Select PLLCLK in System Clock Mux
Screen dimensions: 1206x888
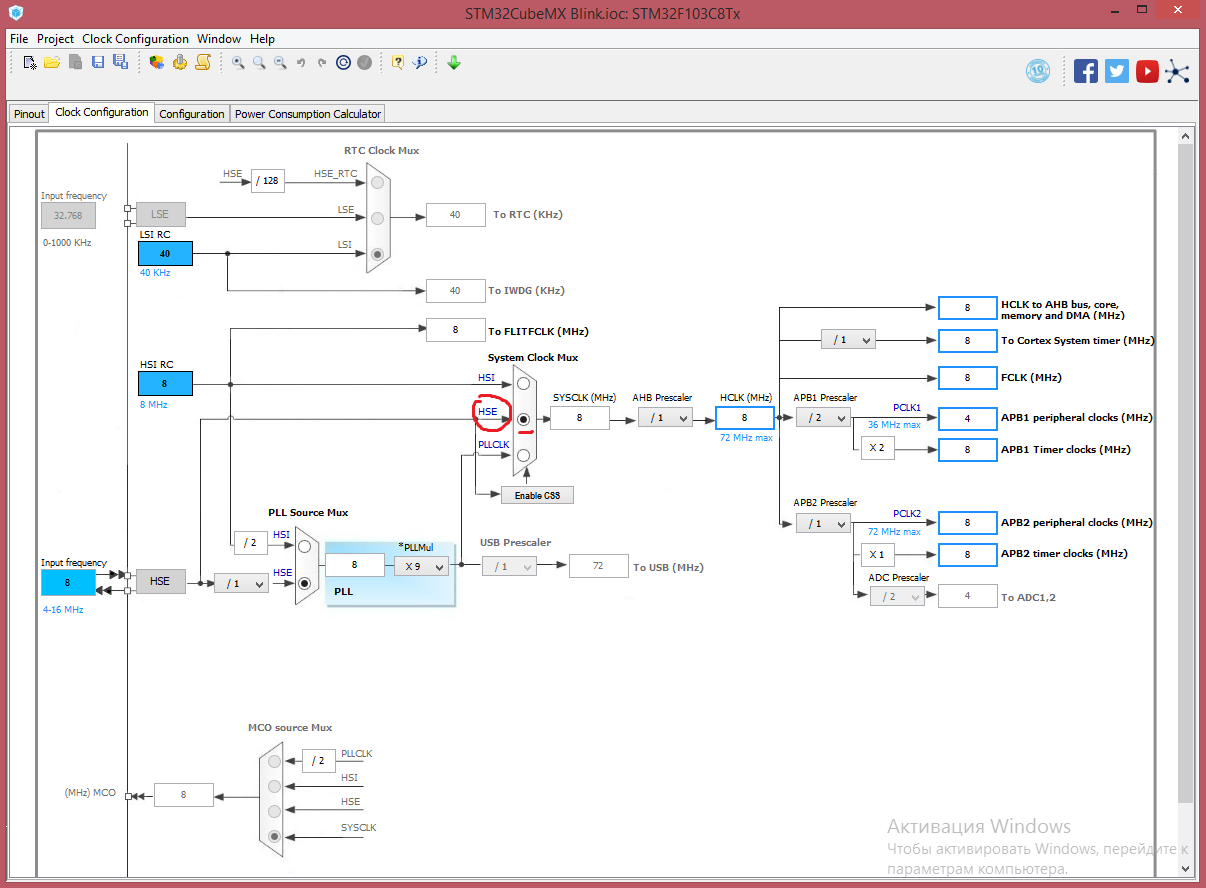click(x=523, y=454)
